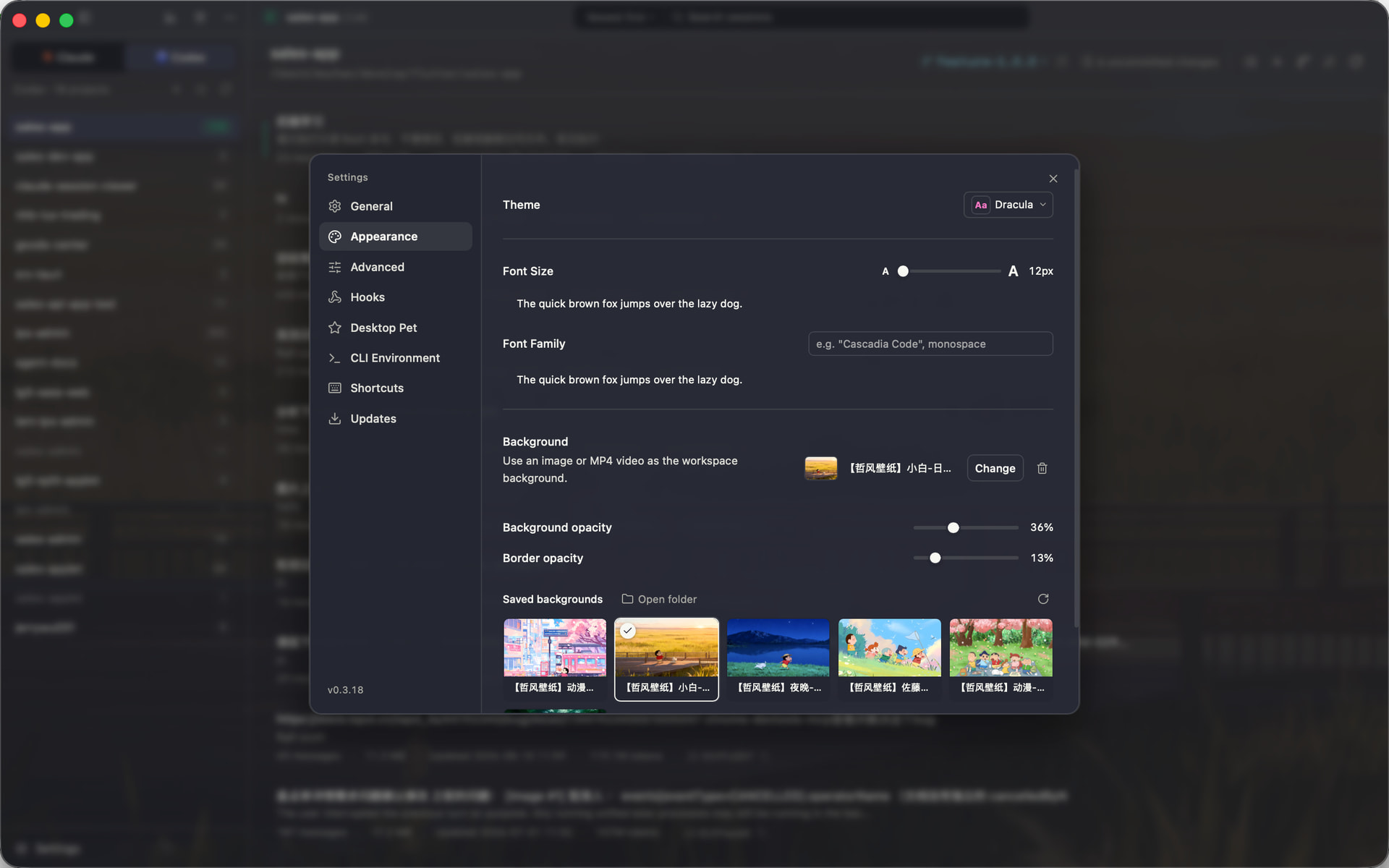The height and width of the screenshot is (868, 1389).
Task: Select the pink anime city street background
Action: (555, 658)
